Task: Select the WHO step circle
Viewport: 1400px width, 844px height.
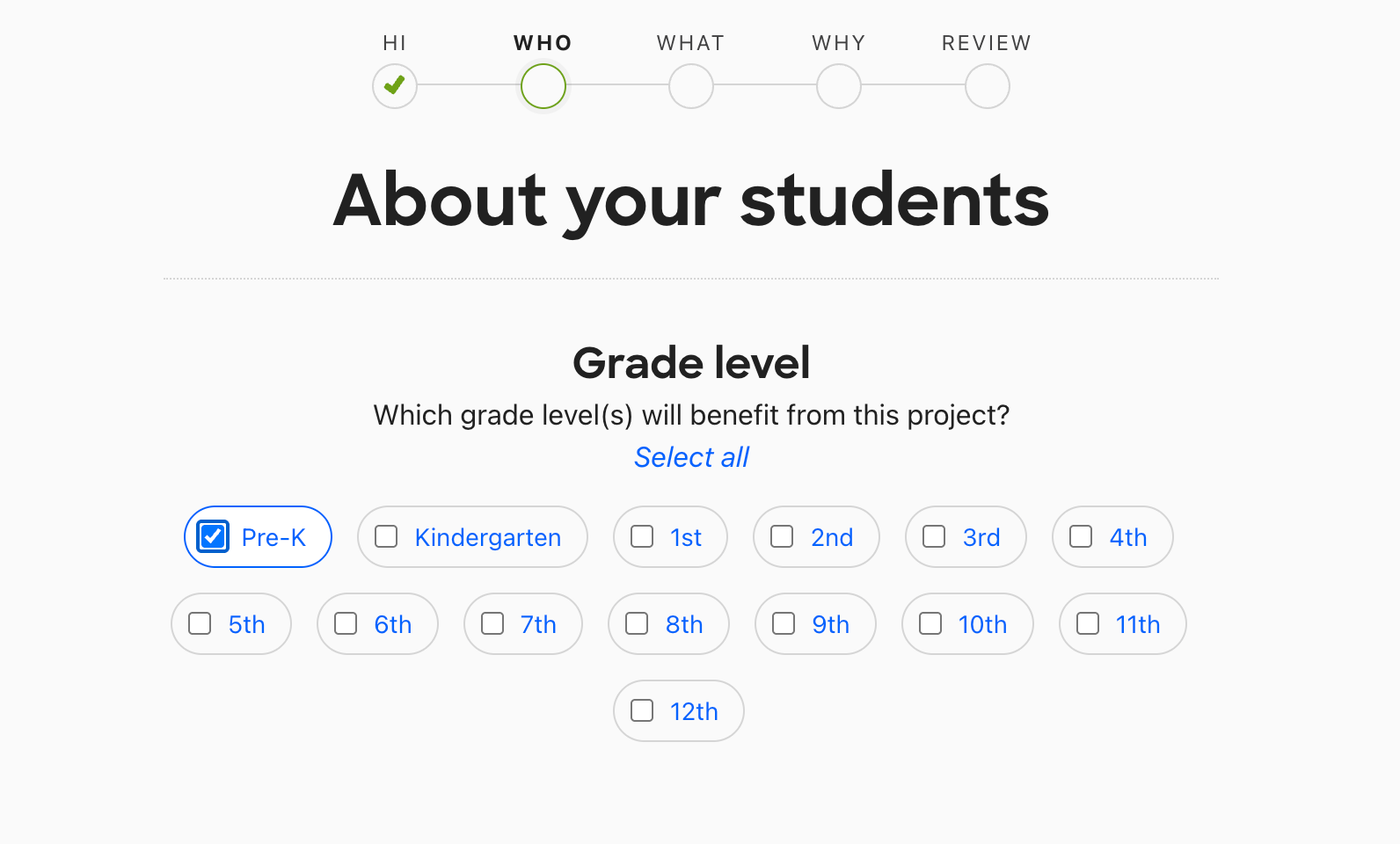Action: coord(543,86)
